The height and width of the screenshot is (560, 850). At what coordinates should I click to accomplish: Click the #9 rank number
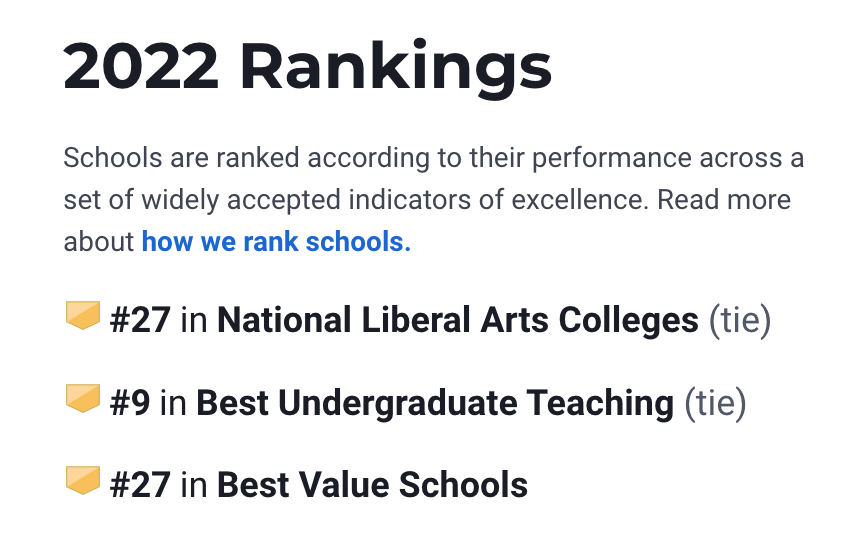click(130, 403)
